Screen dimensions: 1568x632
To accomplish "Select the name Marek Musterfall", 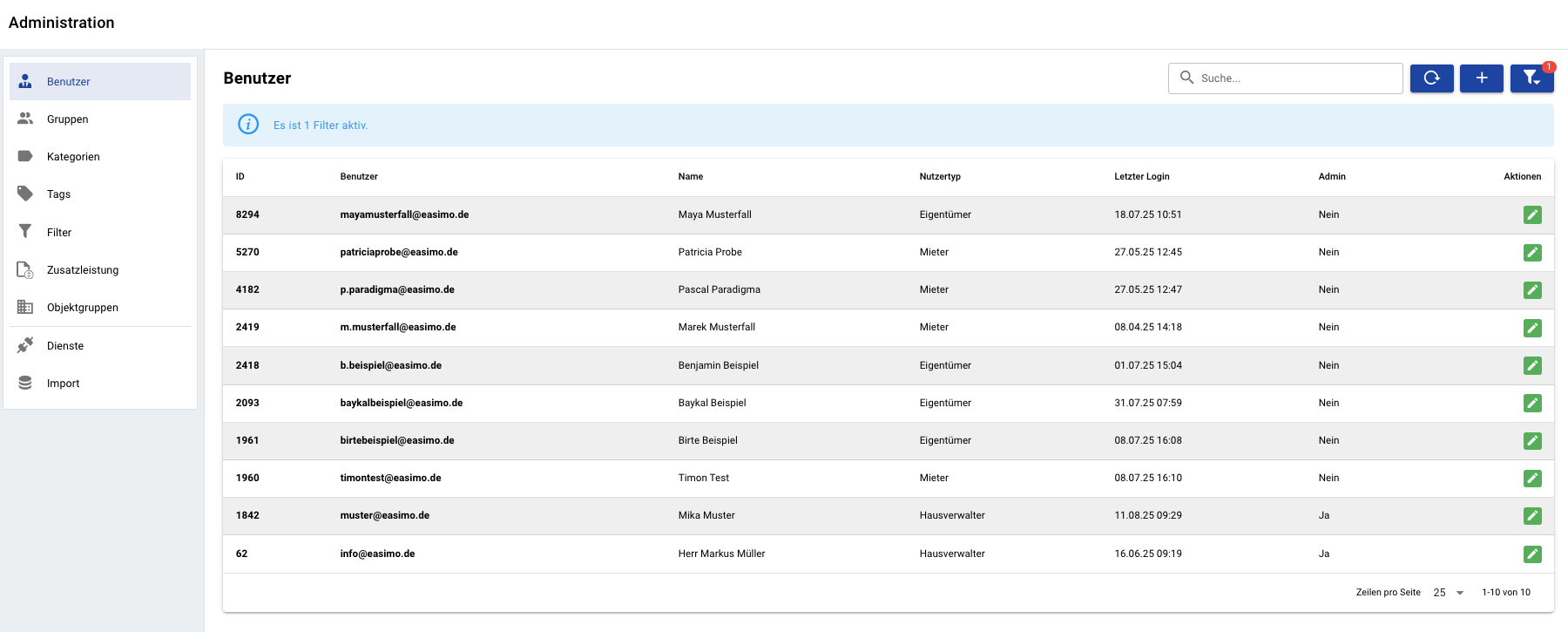I will [717, 327].
